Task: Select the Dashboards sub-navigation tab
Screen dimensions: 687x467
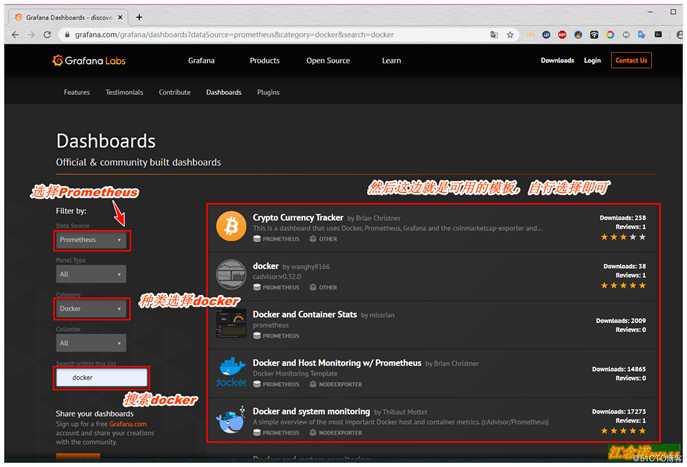Action: coord(223,92)
